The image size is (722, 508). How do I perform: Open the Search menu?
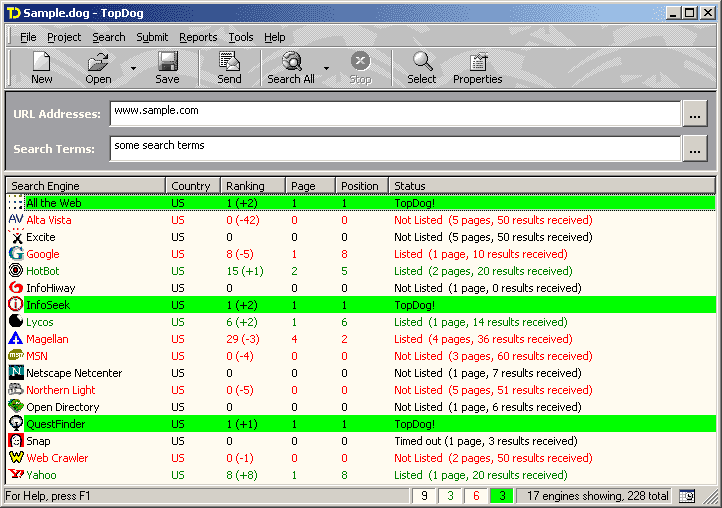pos(109,37)
